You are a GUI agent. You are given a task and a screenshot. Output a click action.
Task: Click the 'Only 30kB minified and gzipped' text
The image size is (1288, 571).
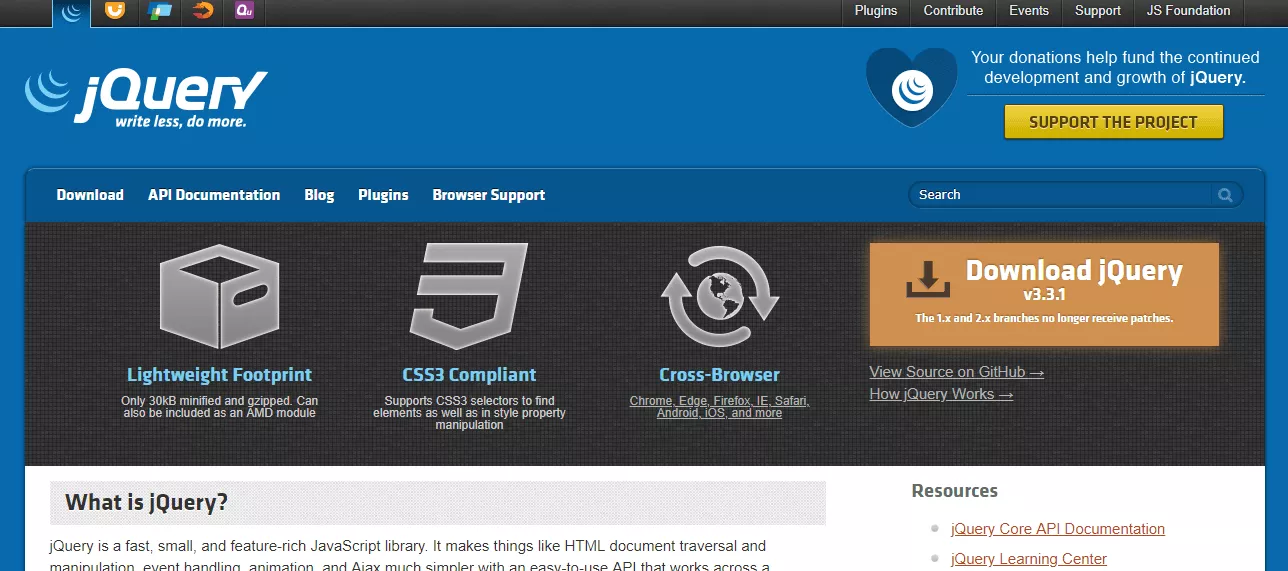[219, 407]
